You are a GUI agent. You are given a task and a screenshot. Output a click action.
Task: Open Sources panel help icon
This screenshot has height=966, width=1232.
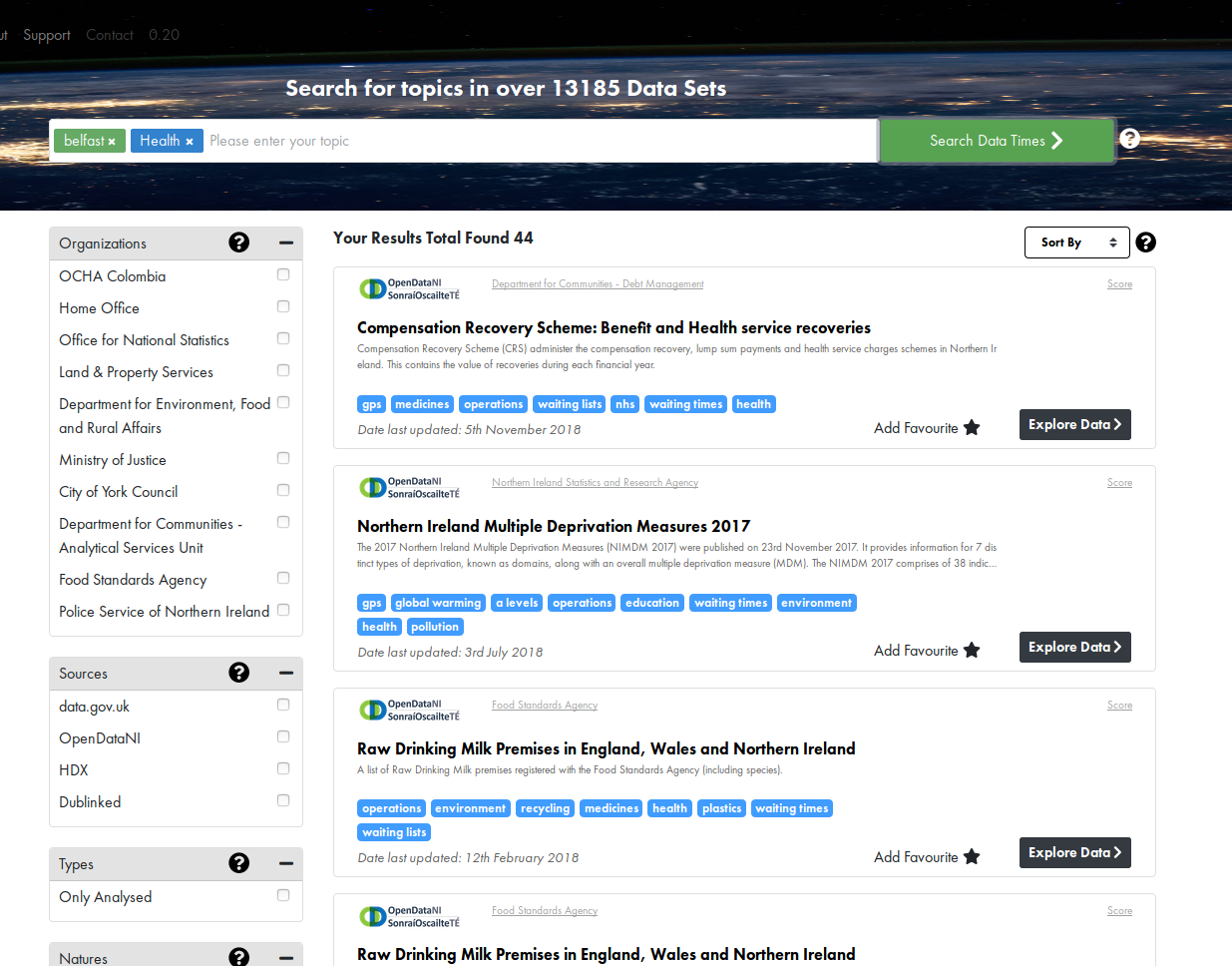[x=239, y=673]
